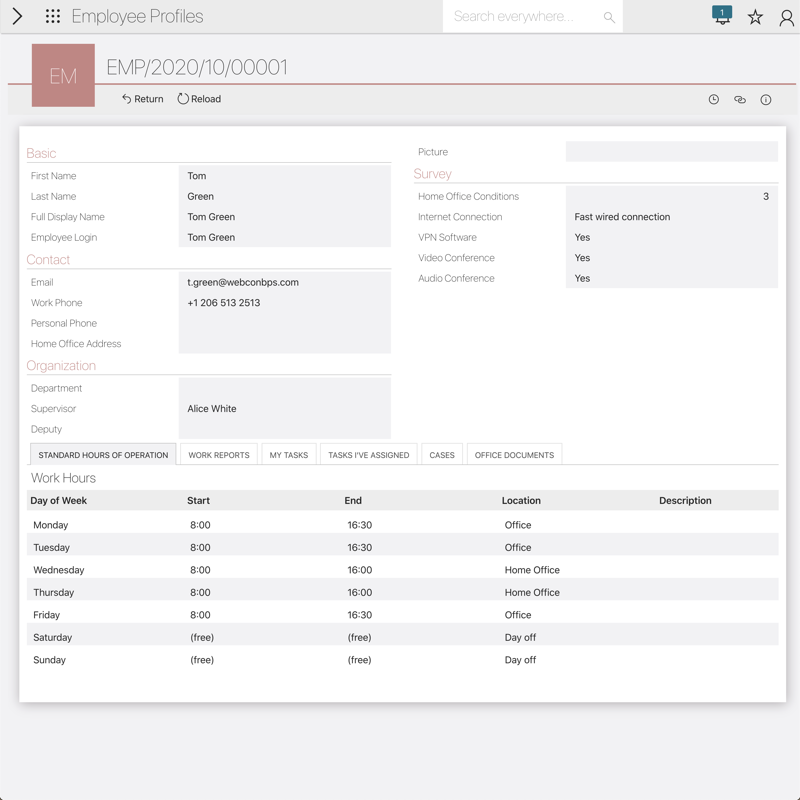This screenshot has height=800, width=800.
Task: Go to the Cases tab
Action: (x=442, y=455)
